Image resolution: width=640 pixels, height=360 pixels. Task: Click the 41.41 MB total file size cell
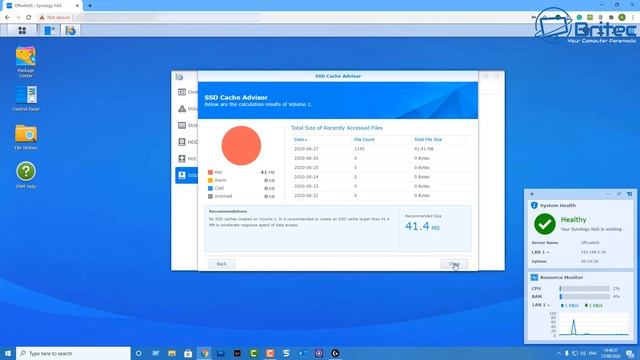(424, 149)
